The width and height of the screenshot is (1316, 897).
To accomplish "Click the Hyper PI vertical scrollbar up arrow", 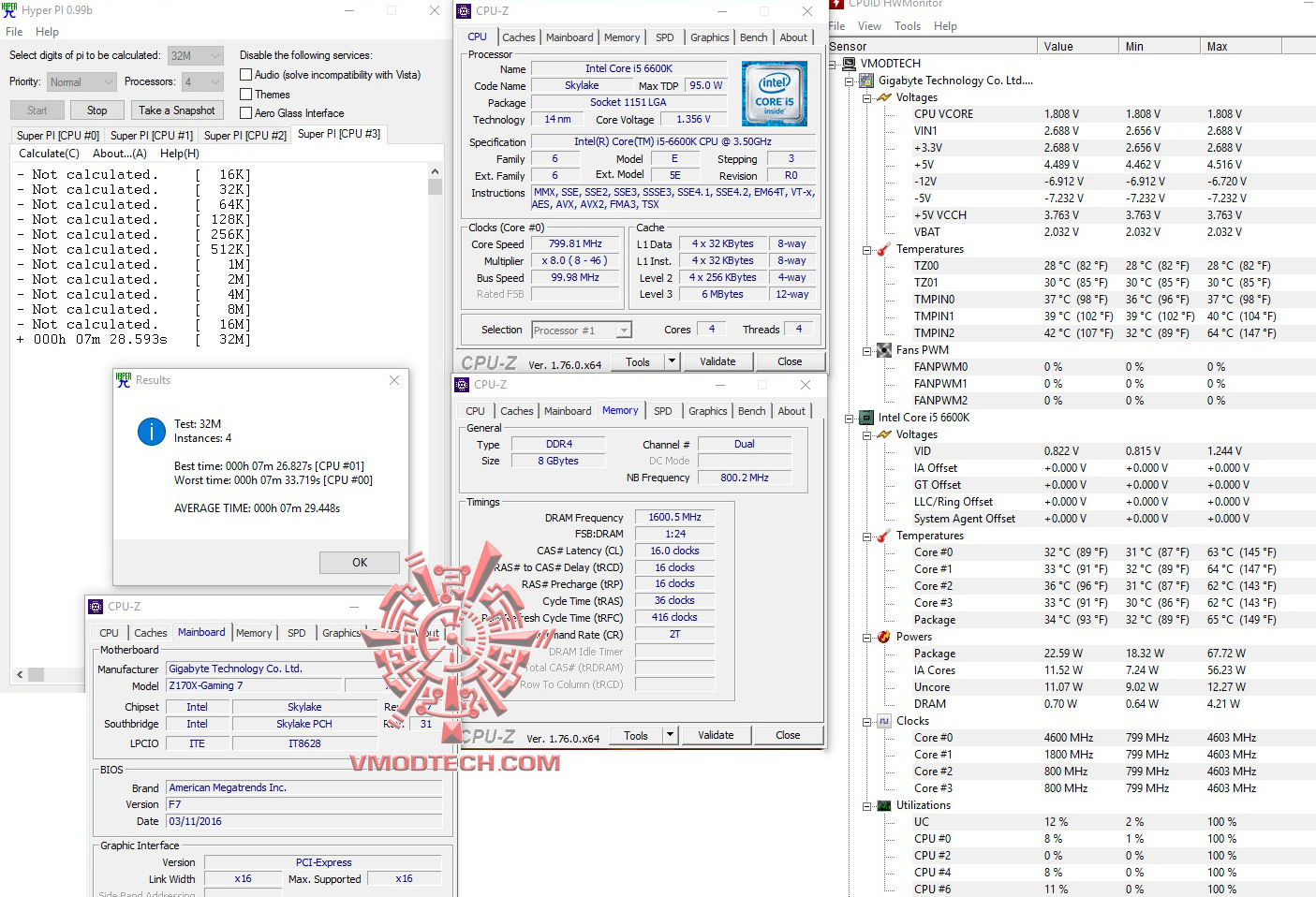I will coord(435,172).
